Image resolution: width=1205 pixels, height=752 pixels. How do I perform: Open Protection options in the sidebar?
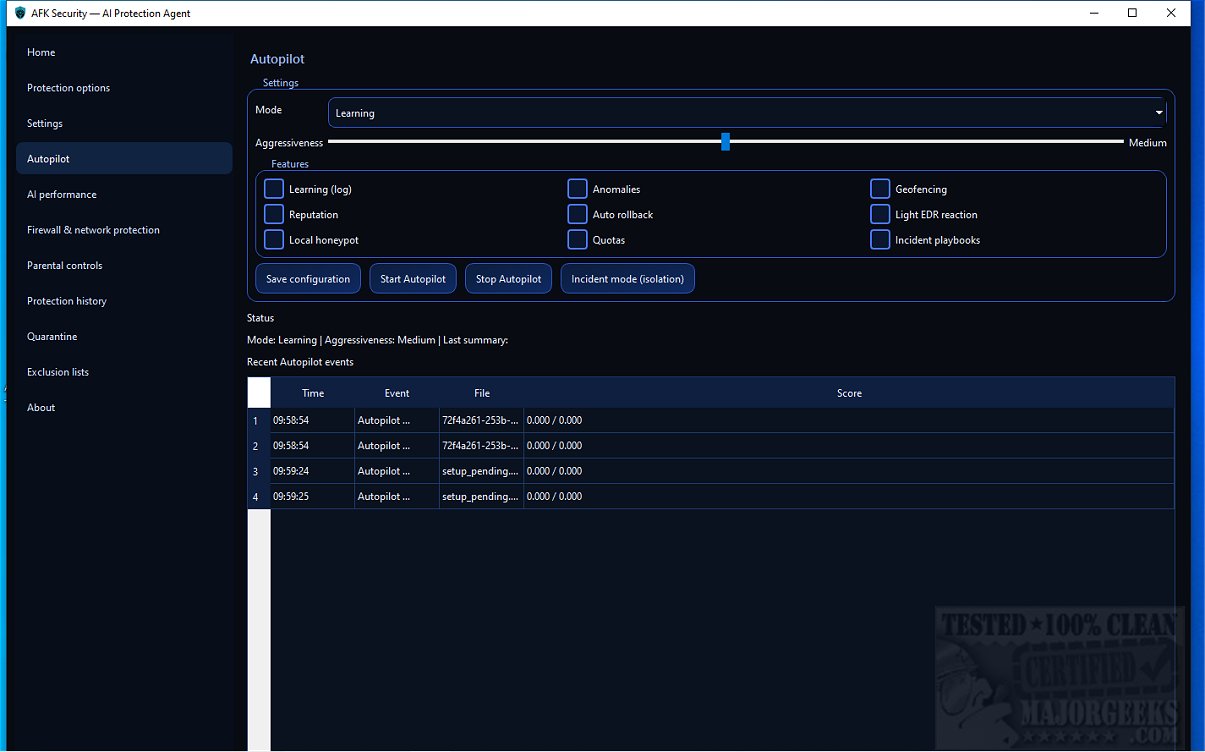click(x=68, y=88)
